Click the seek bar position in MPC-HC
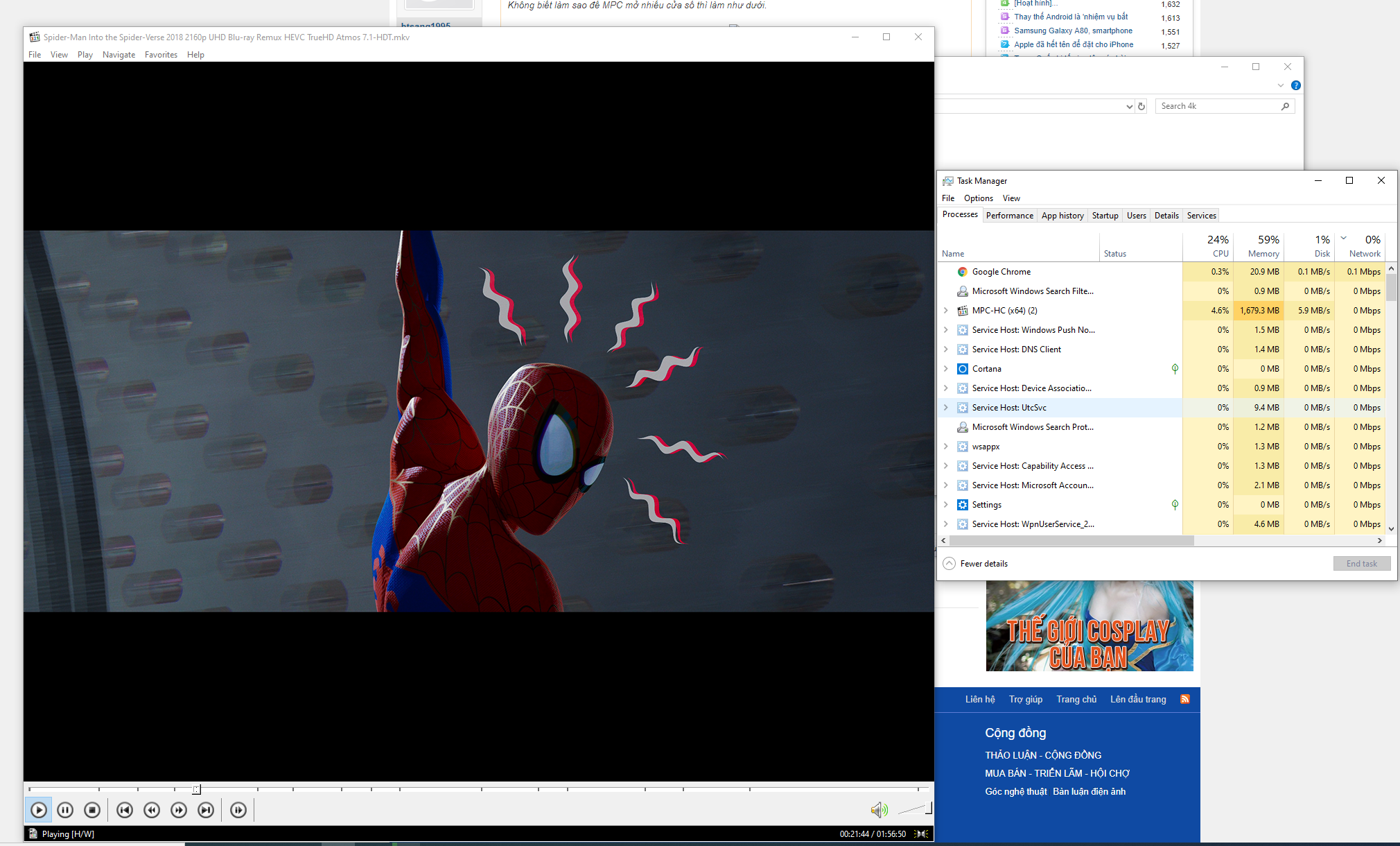The width and height of the screenshot is (1400, 846). (478, 789)
